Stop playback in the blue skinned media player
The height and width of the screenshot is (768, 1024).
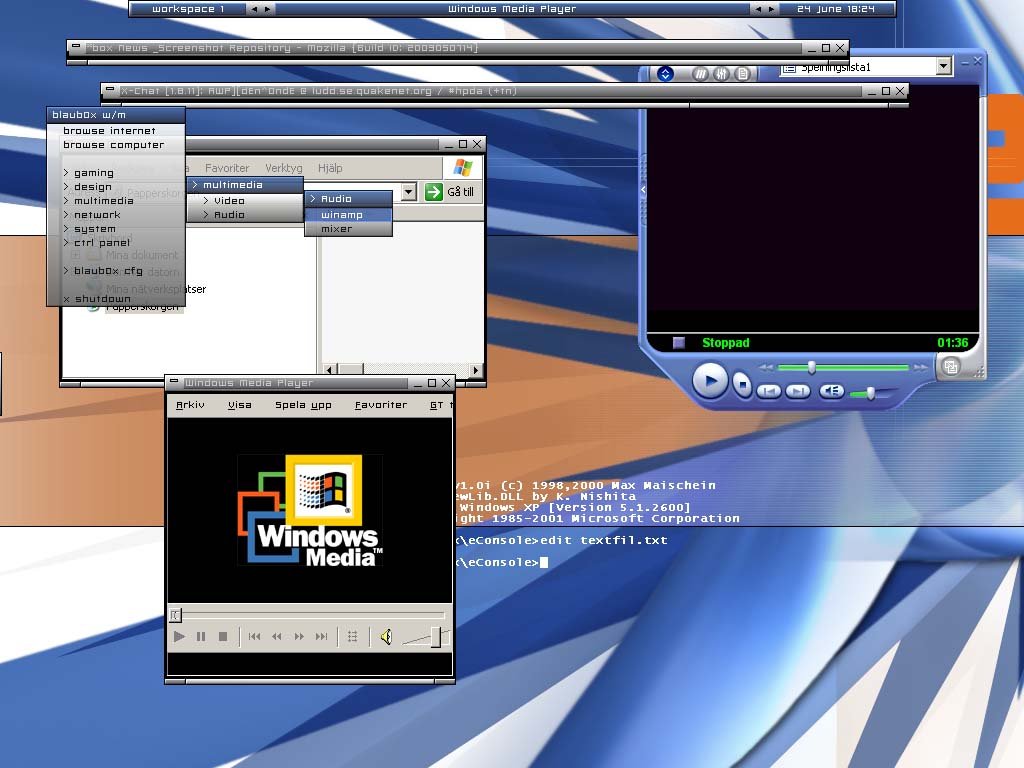742,384
